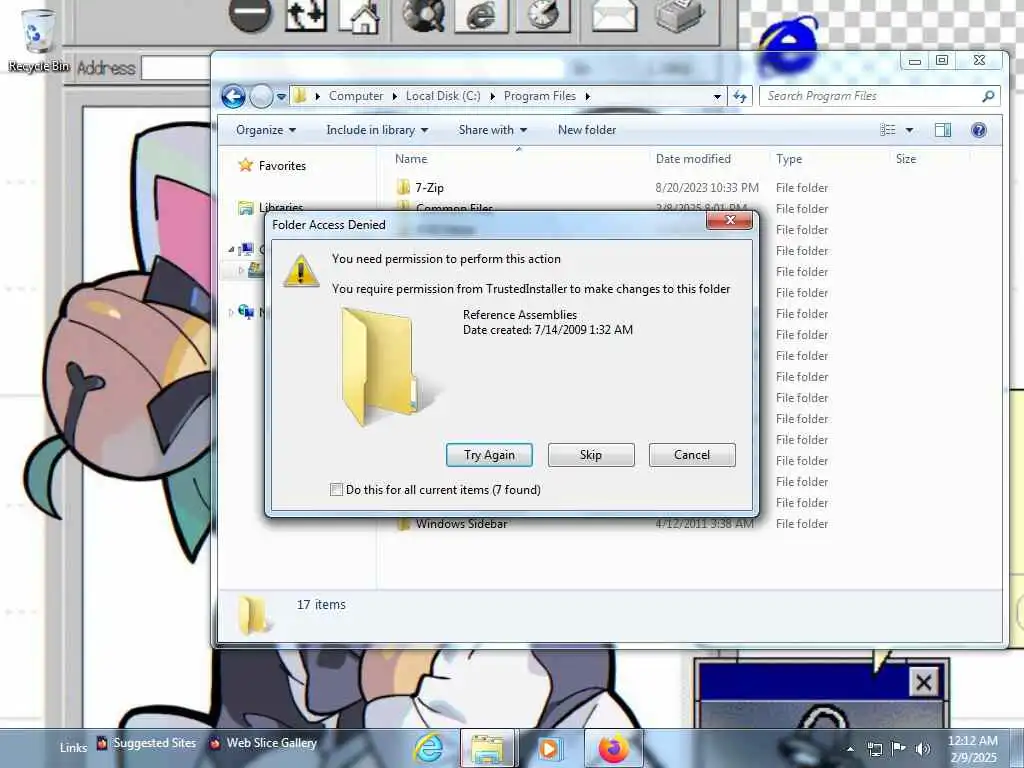Select the Common Files folder row
Screen dimensions: 1024x768
455,208
